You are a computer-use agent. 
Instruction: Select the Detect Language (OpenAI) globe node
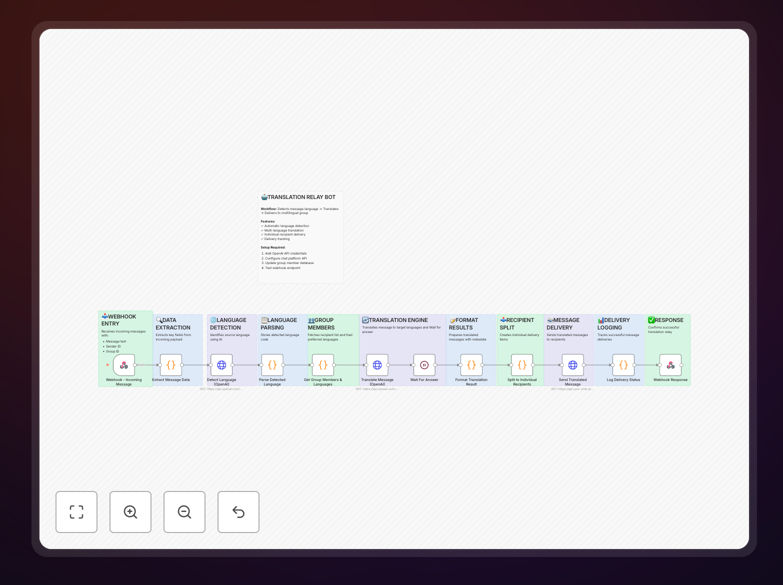coord(222,365)
